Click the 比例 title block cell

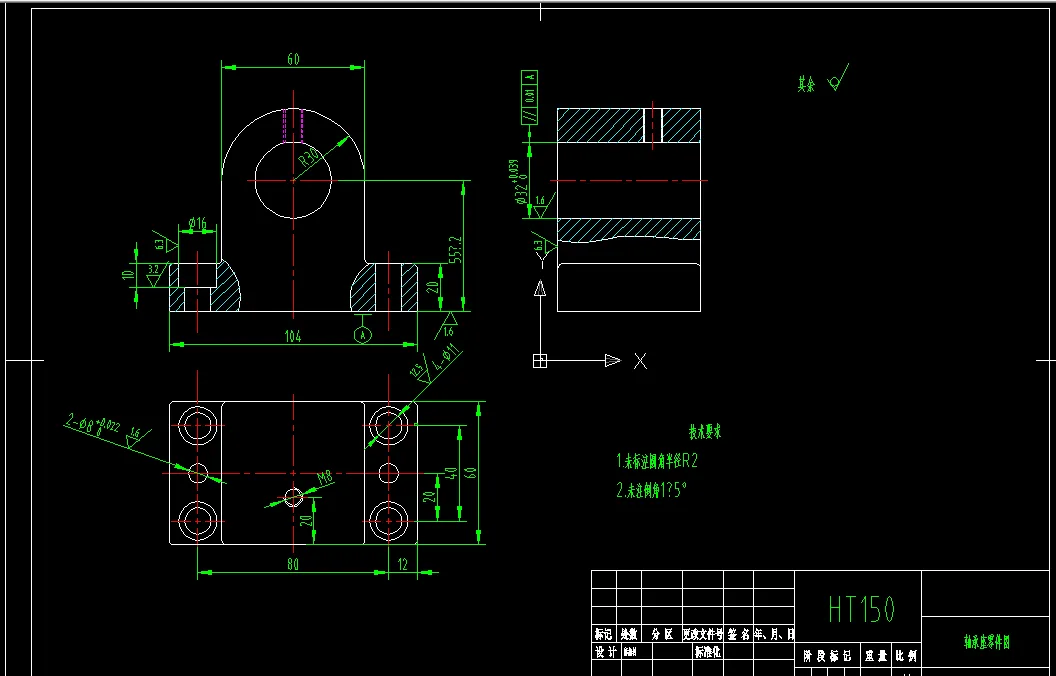tap(906, 656)
